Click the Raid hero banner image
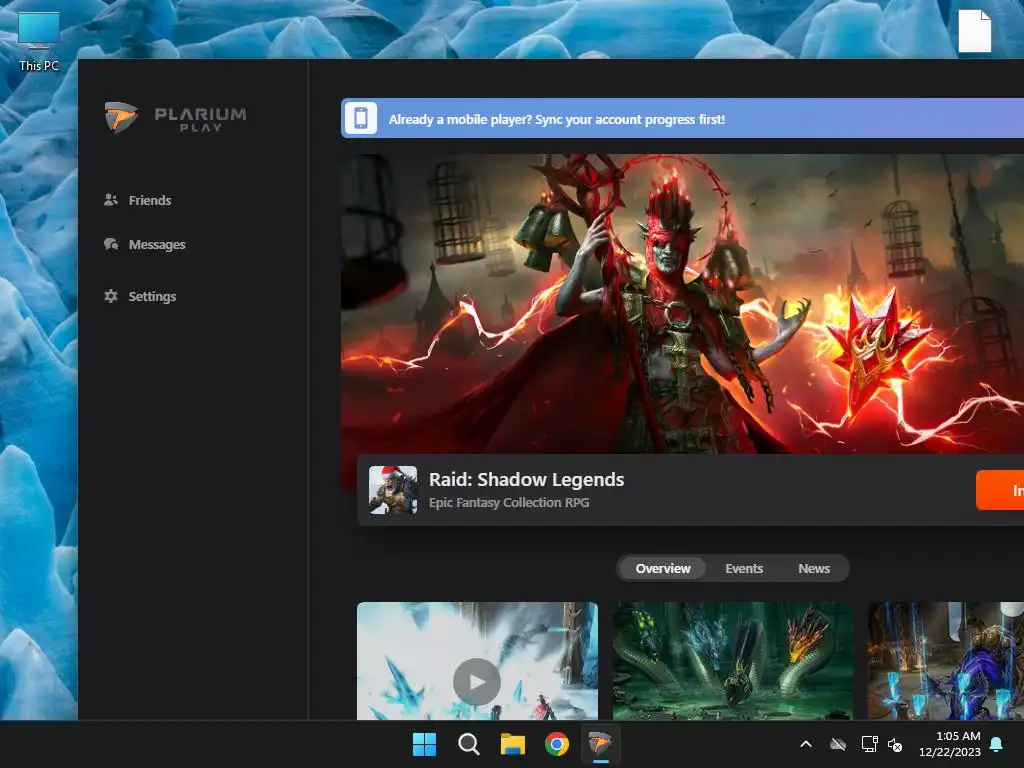This screenshot has height=768, width=1024. [x=682, y=304]
